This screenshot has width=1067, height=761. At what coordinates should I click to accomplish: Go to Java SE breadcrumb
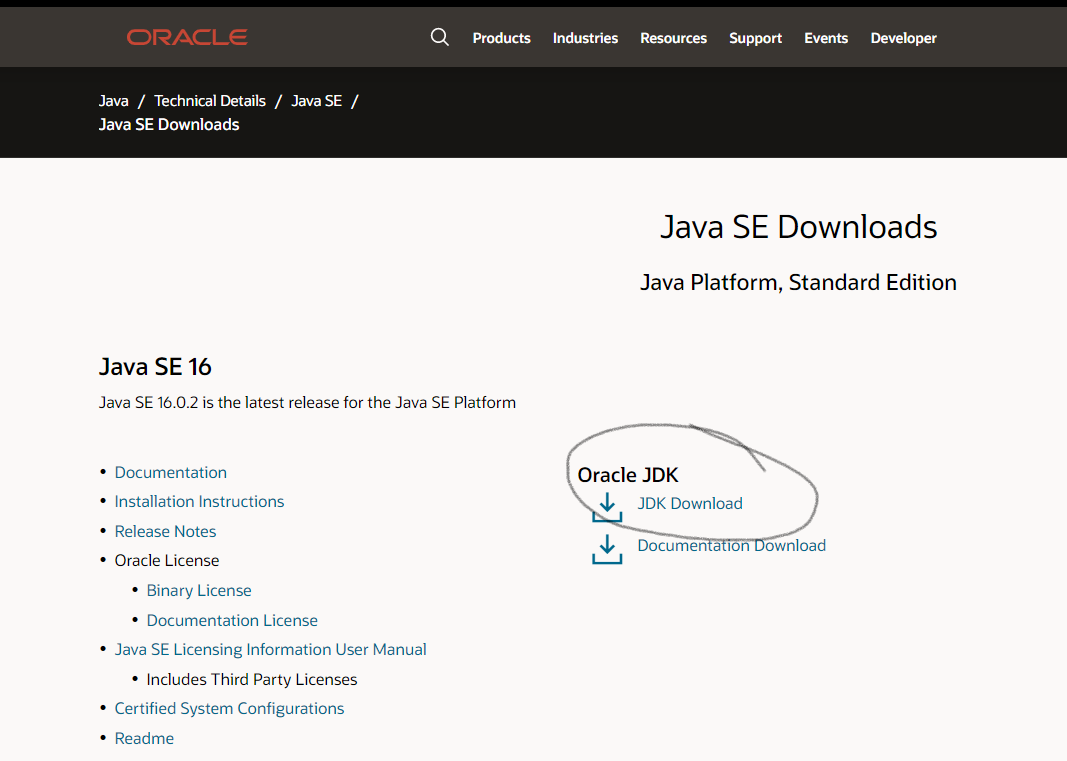pyautogui.click(x=316, y=101)
